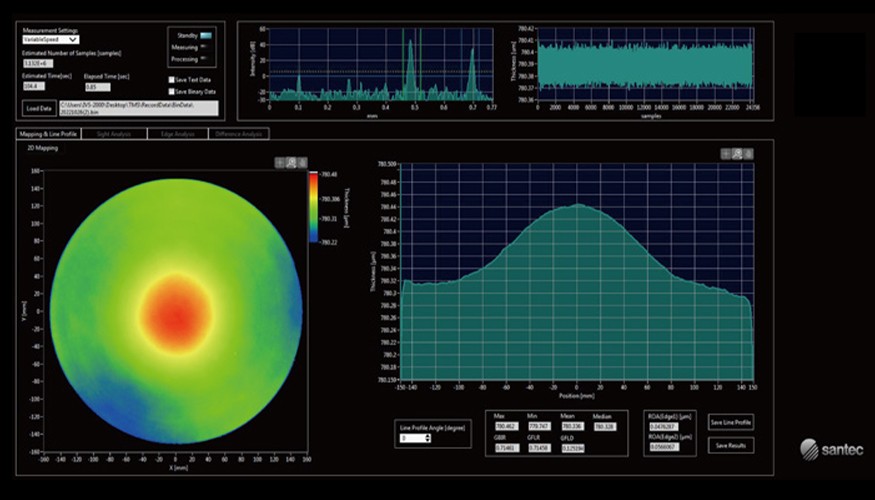Image resolution: width=875 pixels, height=500 pixels.
Task: Click the red center of the 2D thickness map
Action: point(176,315)
